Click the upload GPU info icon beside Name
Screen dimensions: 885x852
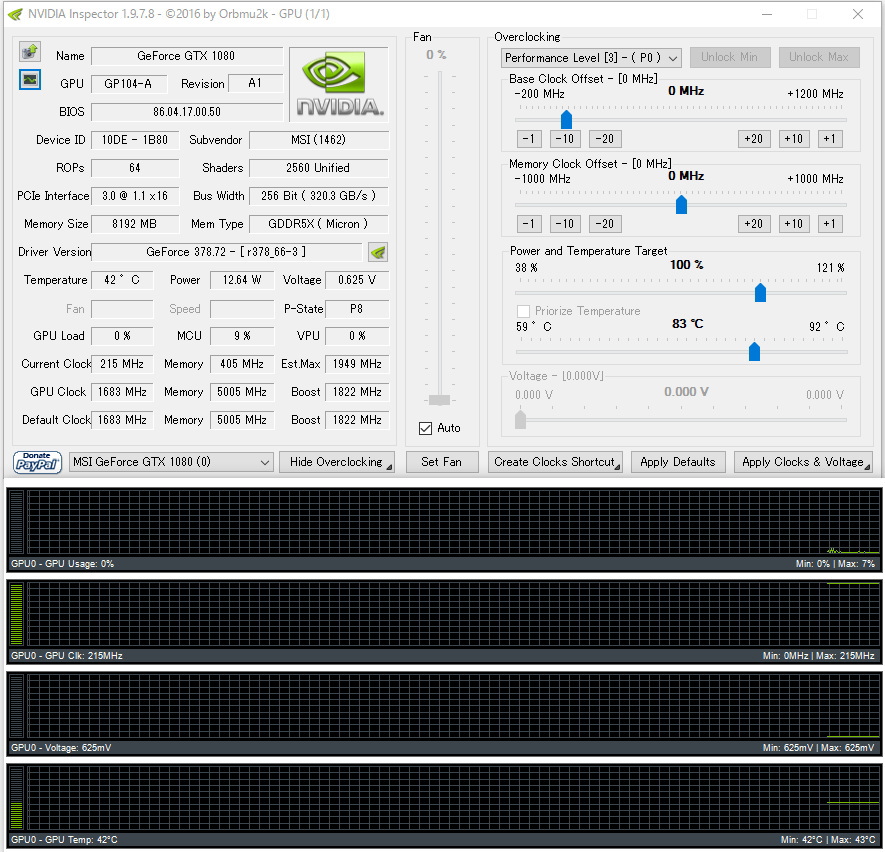pyautogui.click(x=30, y=52)
